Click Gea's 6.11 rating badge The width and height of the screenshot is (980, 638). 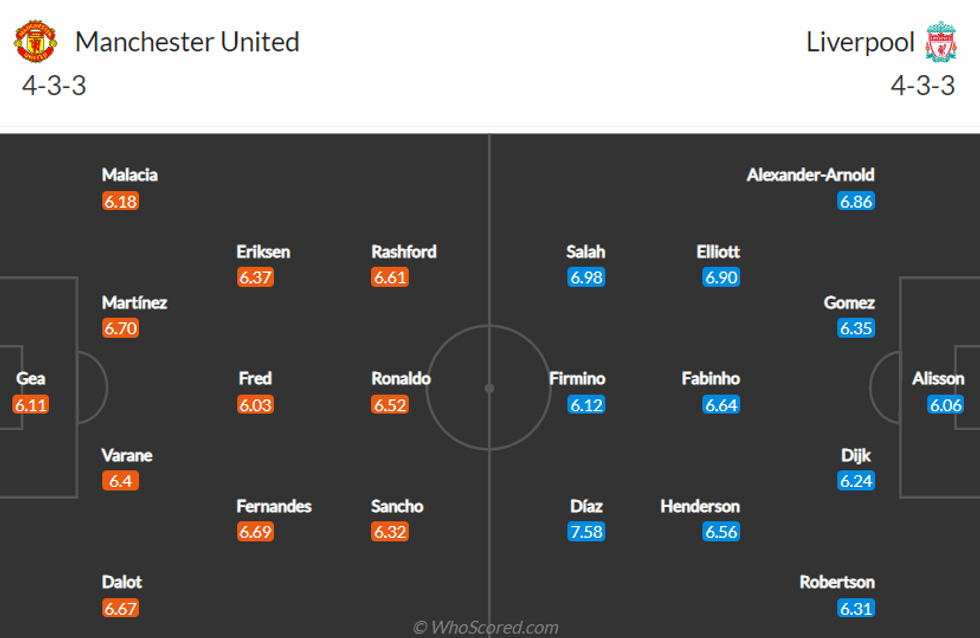click(x=31, y=405)
